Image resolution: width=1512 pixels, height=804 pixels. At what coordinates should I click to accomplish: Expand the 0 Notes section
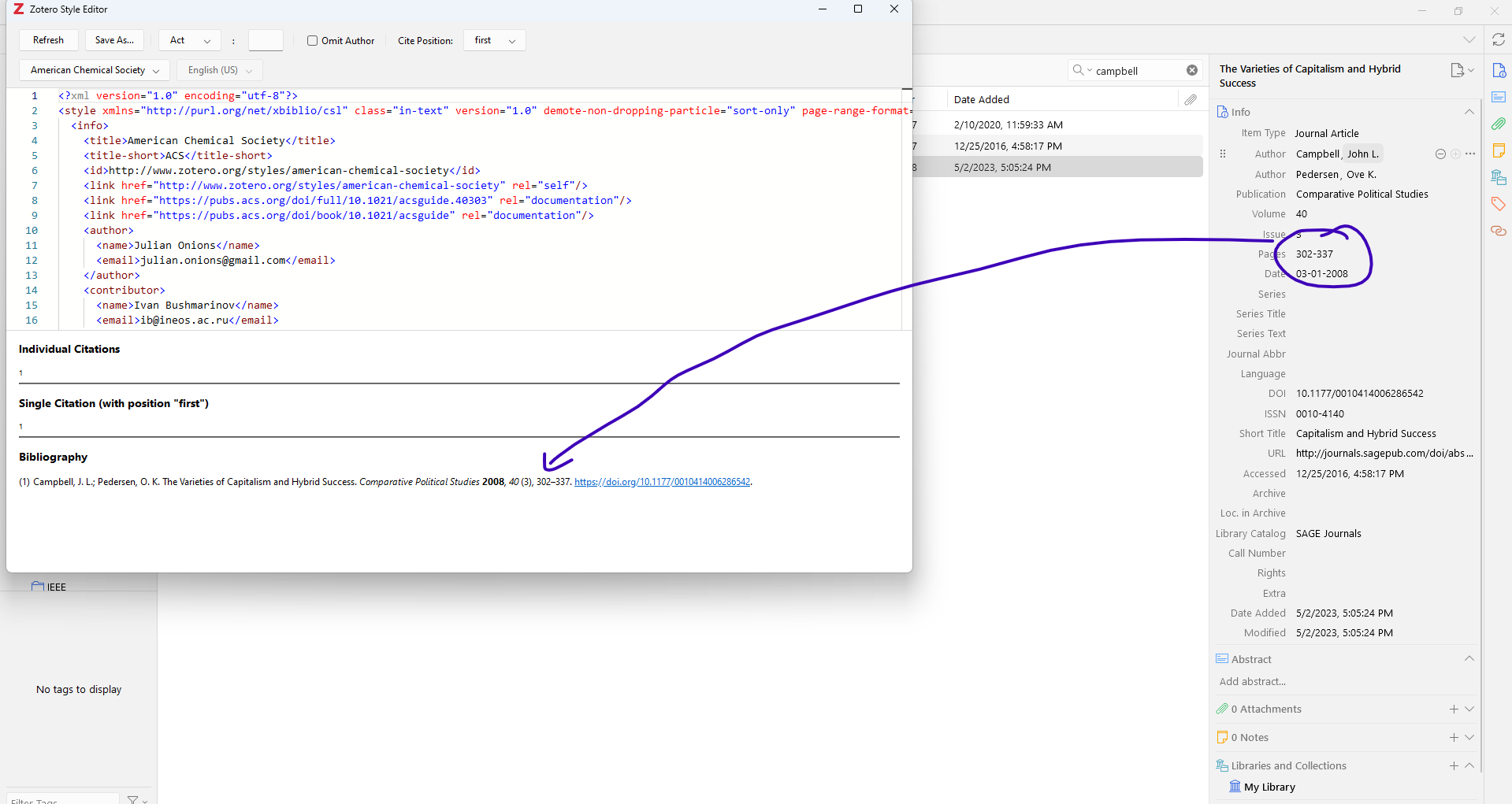pyautogui.click(x=1469, y=737)
